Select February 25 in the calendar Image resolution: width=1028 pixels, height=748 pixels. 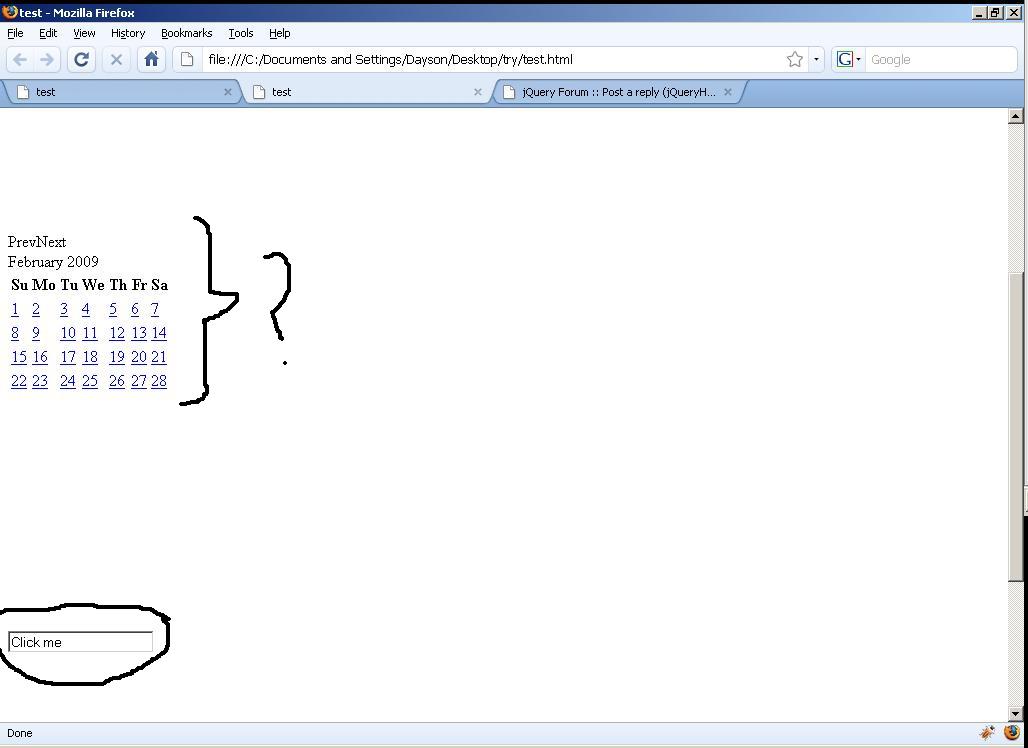pos(90,381)
